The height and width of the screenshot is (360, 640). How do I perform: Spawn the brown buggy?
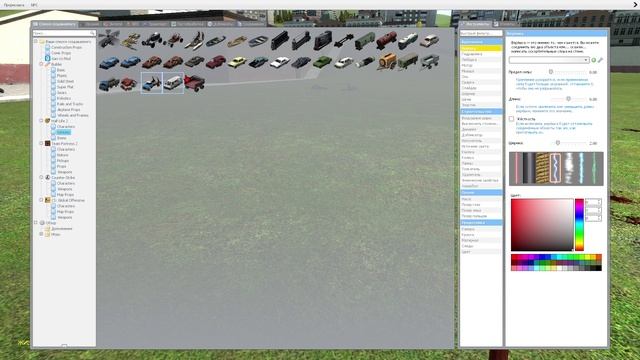[173, 41]
